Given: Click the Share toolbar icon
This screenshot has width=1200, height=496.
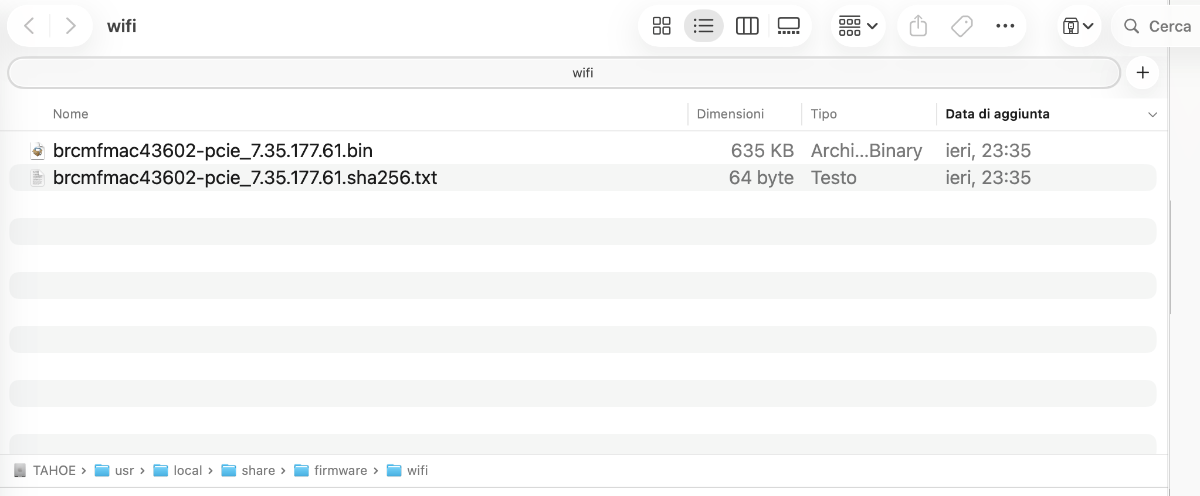Looking at the screenshot, I should [x=919, y=27].
